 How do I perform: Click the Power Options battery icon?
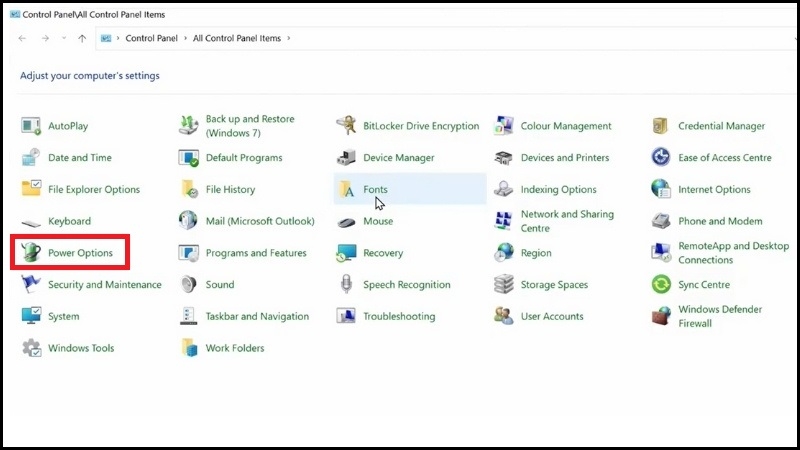point(31,253)
